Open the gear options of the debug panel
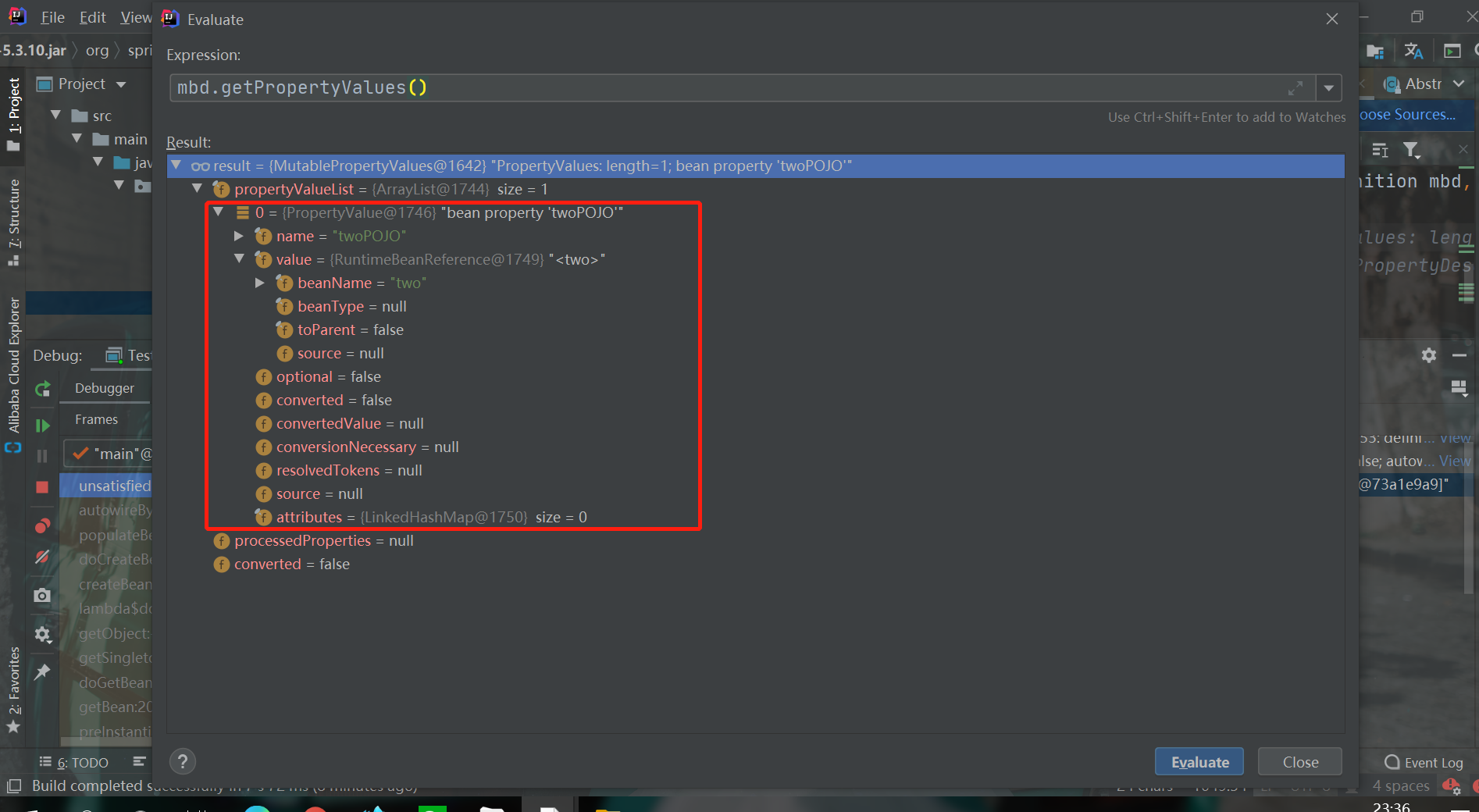This screenshot has height=812, width=1479. coord(1429,355)
